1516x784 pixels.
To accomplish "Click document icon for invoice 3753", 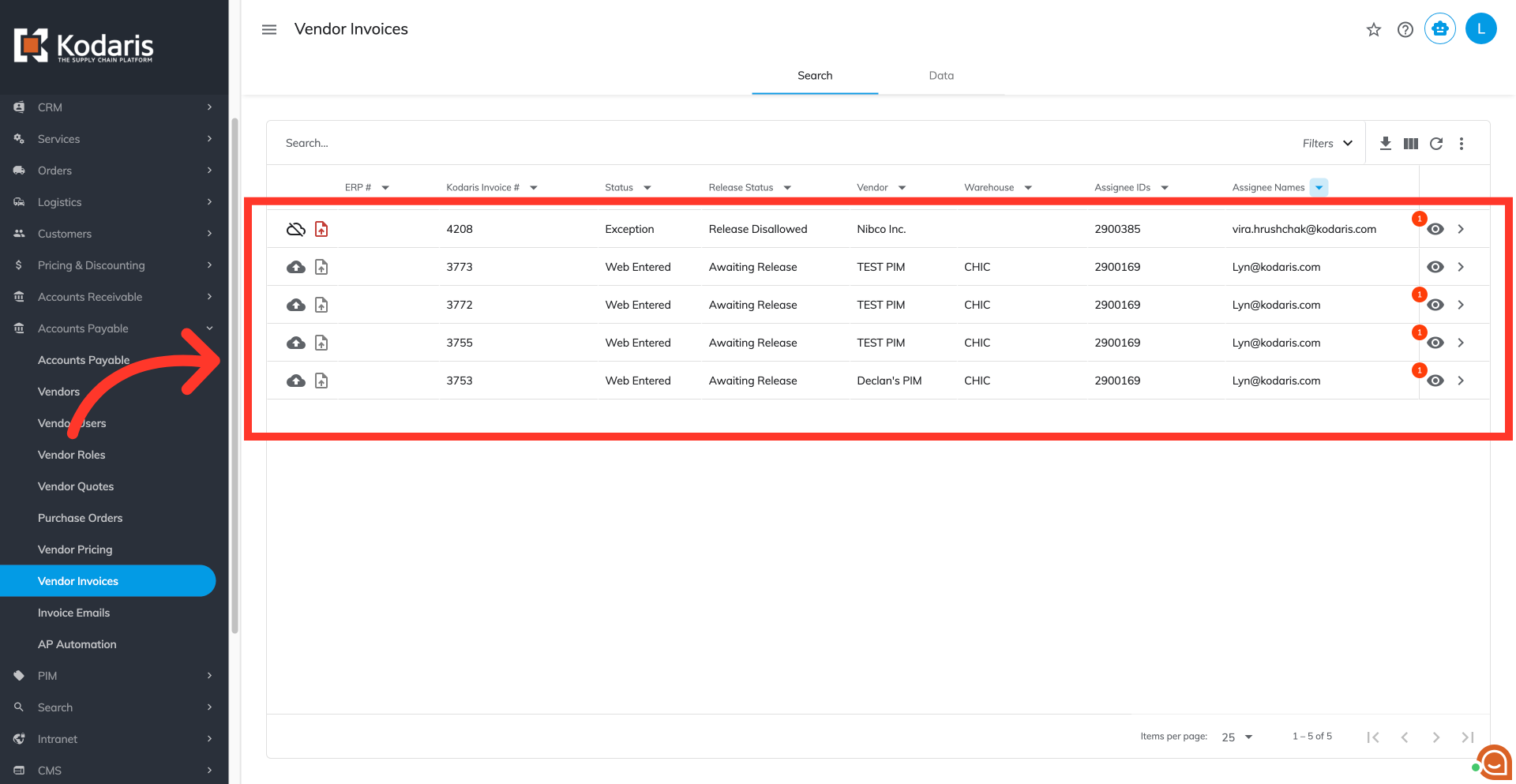I will click(x=321, y=381).
